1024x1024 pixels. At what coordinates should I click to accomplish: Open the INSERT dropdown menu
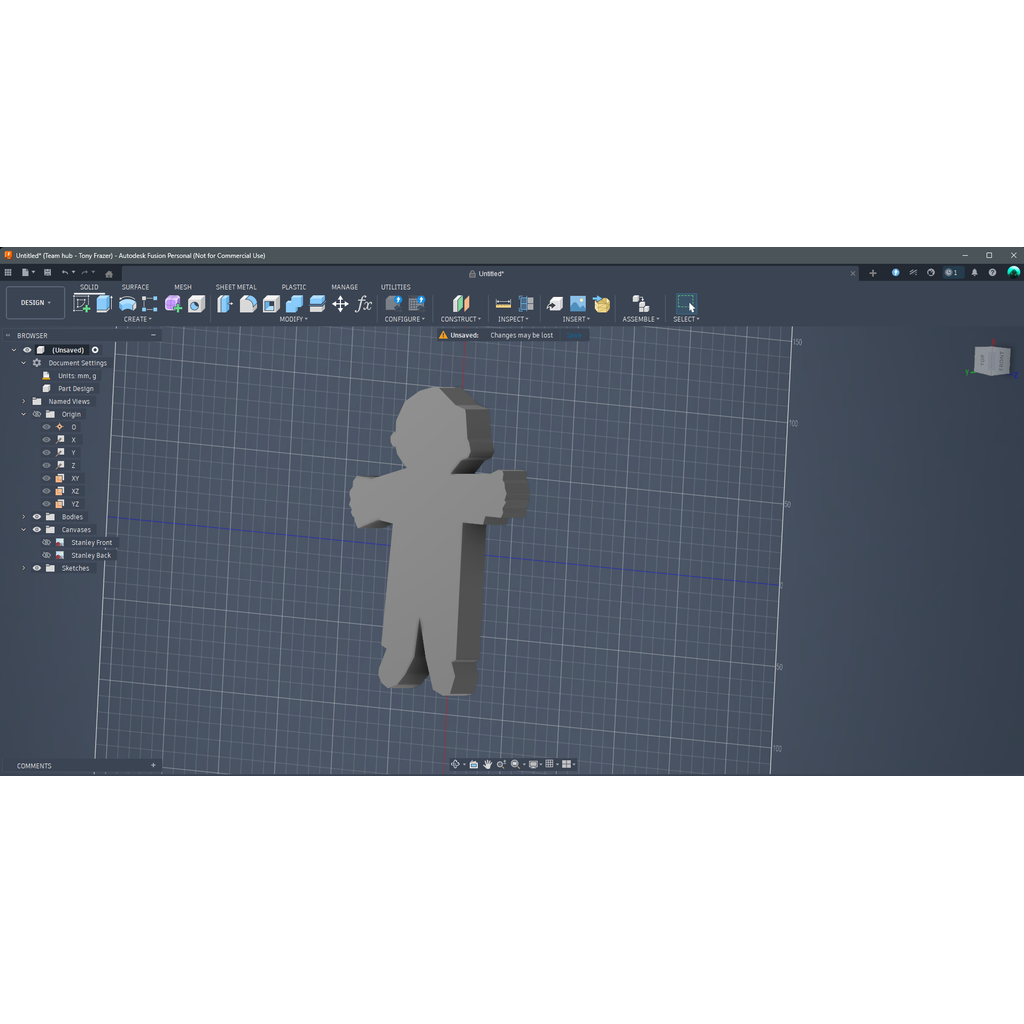[x=576, y=319]
